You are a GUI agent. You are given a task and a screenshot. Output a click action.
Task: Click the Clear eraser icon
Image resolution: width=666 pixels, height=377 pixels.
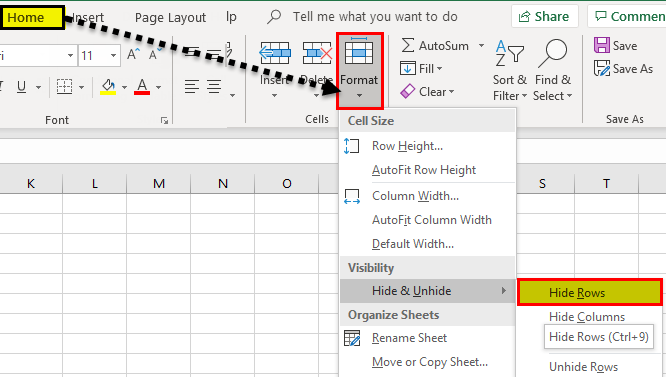[408, 91]
